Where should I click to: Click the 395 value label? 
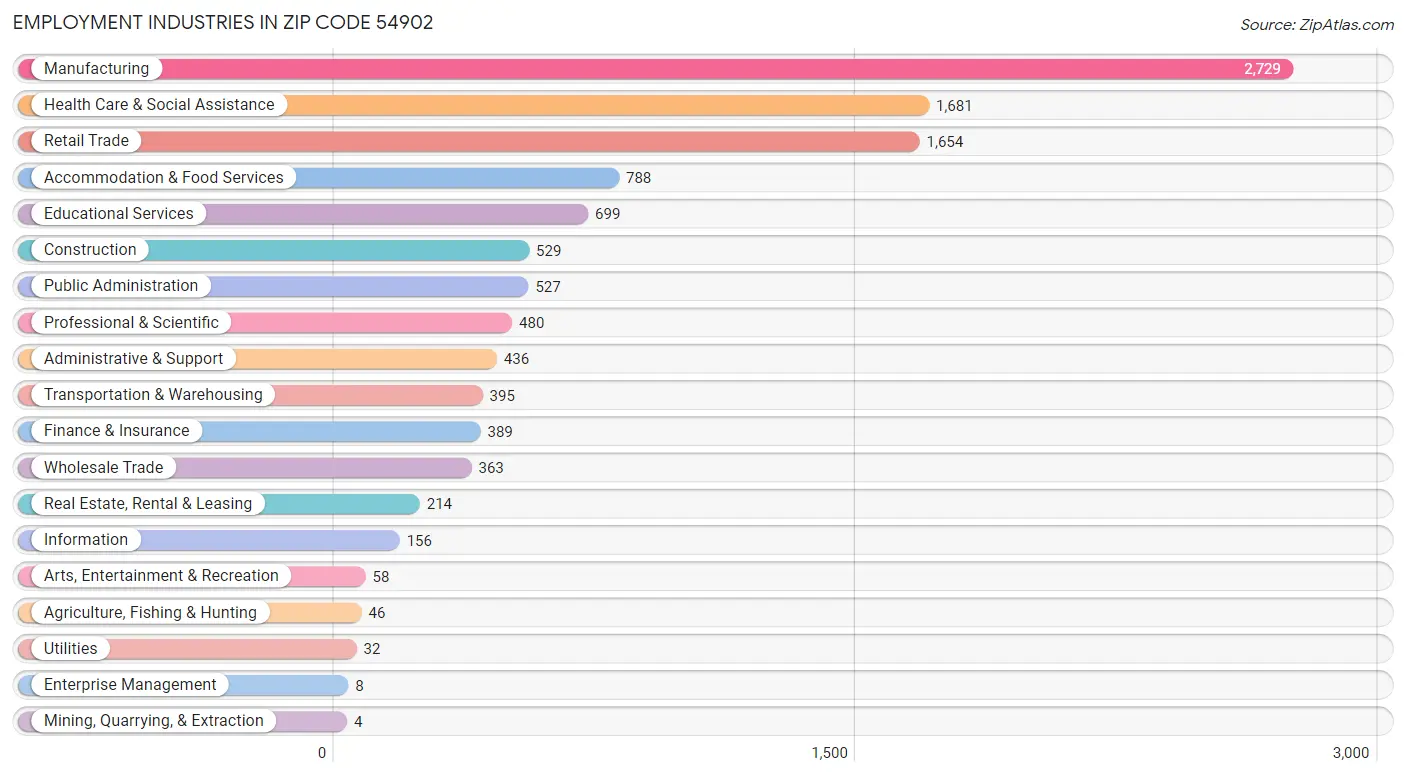502,395
